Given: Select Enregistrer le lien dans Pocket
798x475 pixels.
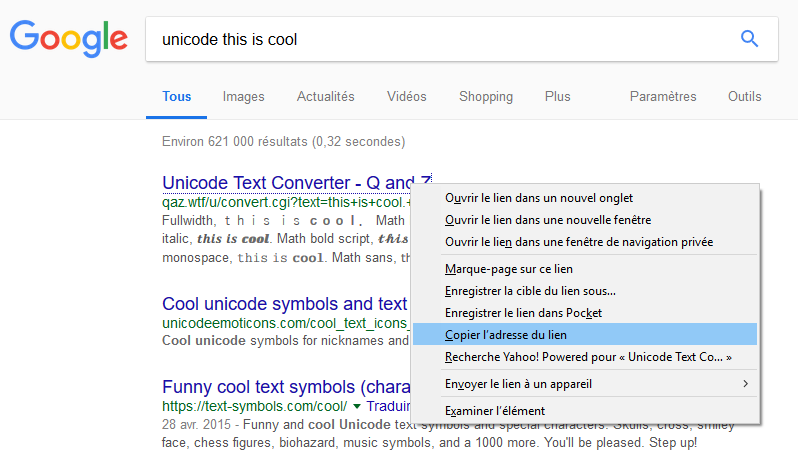Looking at the screenshot, I should pos(523,313).
